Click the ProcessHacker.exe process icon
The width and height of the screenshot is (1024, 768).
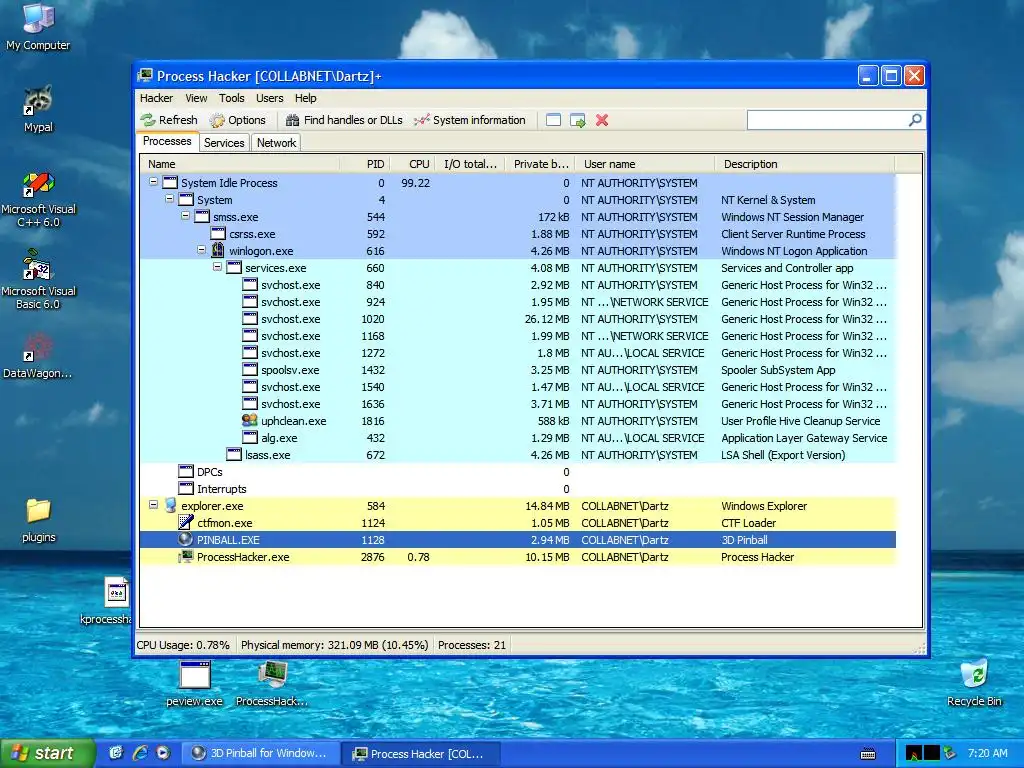tap(186, 556)
